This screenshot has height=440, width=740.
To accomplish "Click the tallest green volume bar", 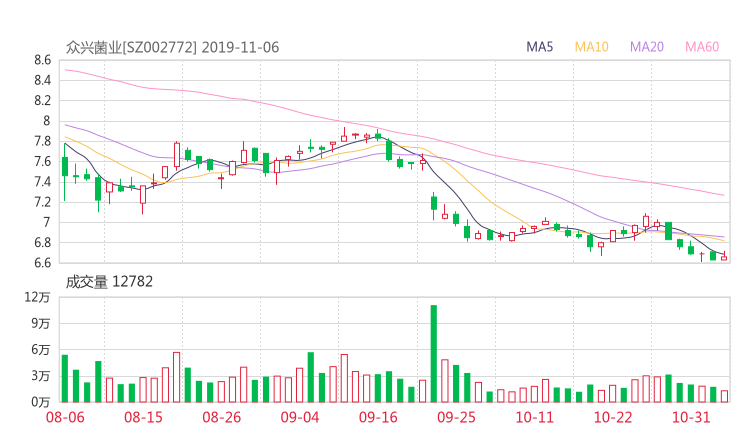I will [434, 354].
